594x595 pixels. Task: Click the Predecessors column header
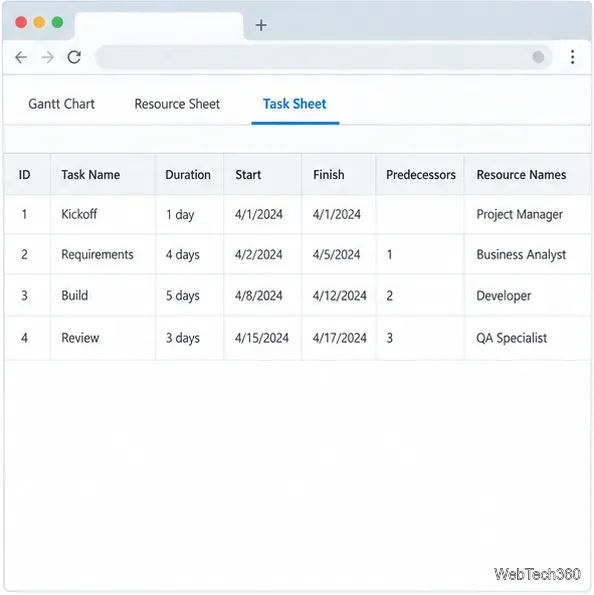coord(420,175)
